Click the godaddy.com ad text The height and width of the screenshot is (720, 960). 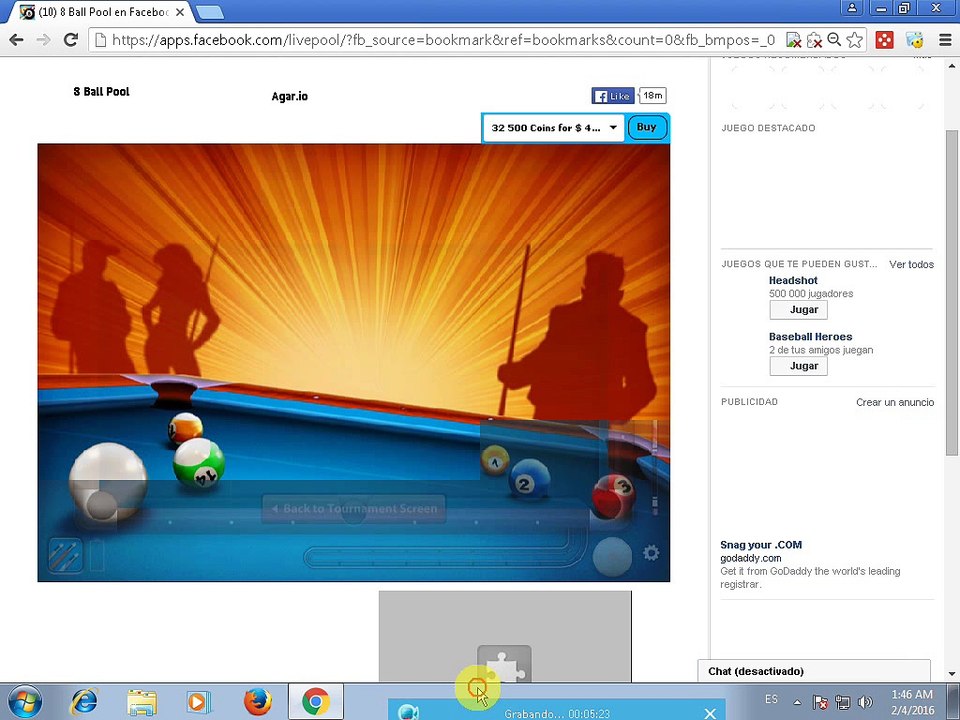coord(751,558)
